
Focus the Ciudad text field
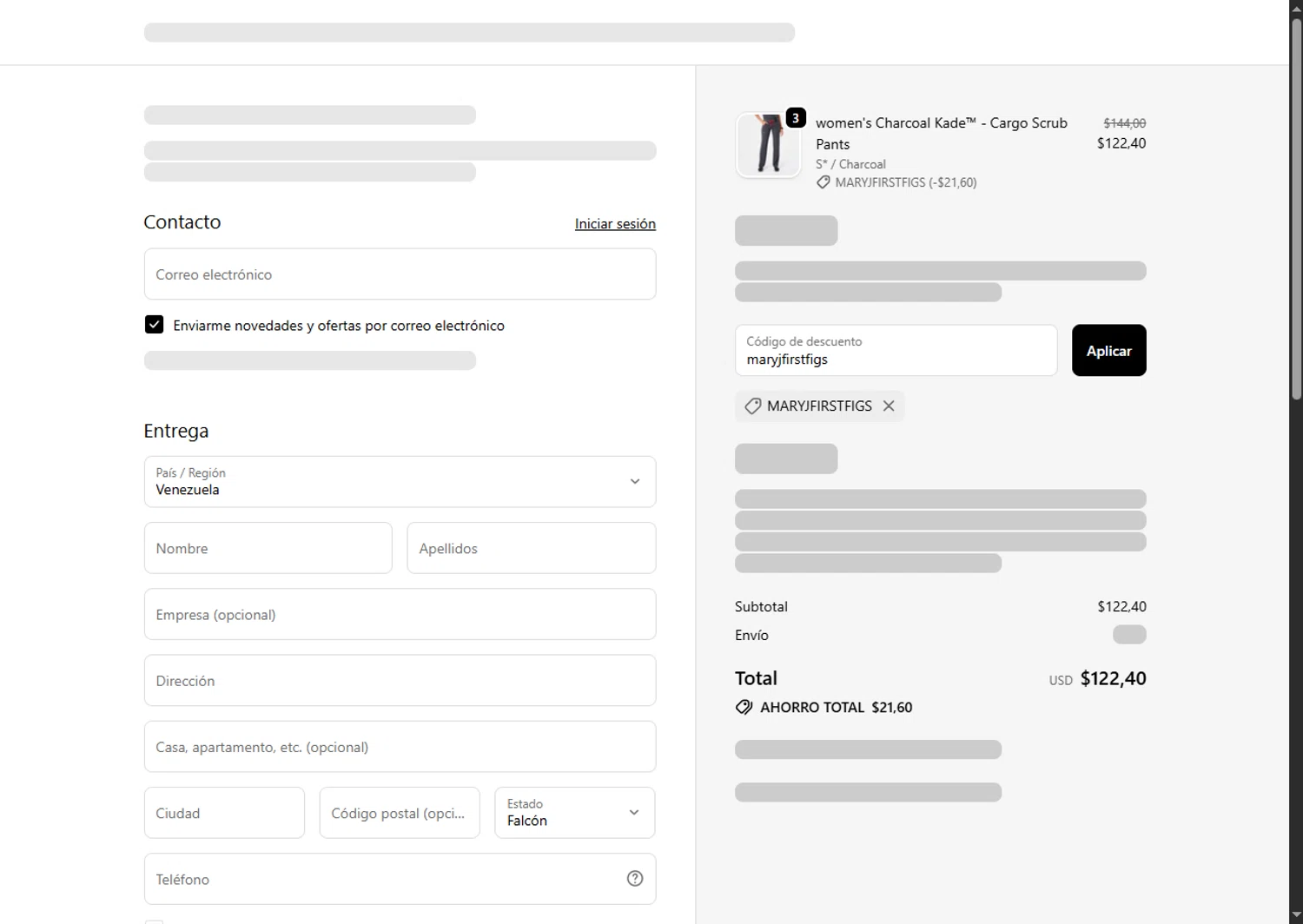(x=224, y=813)
